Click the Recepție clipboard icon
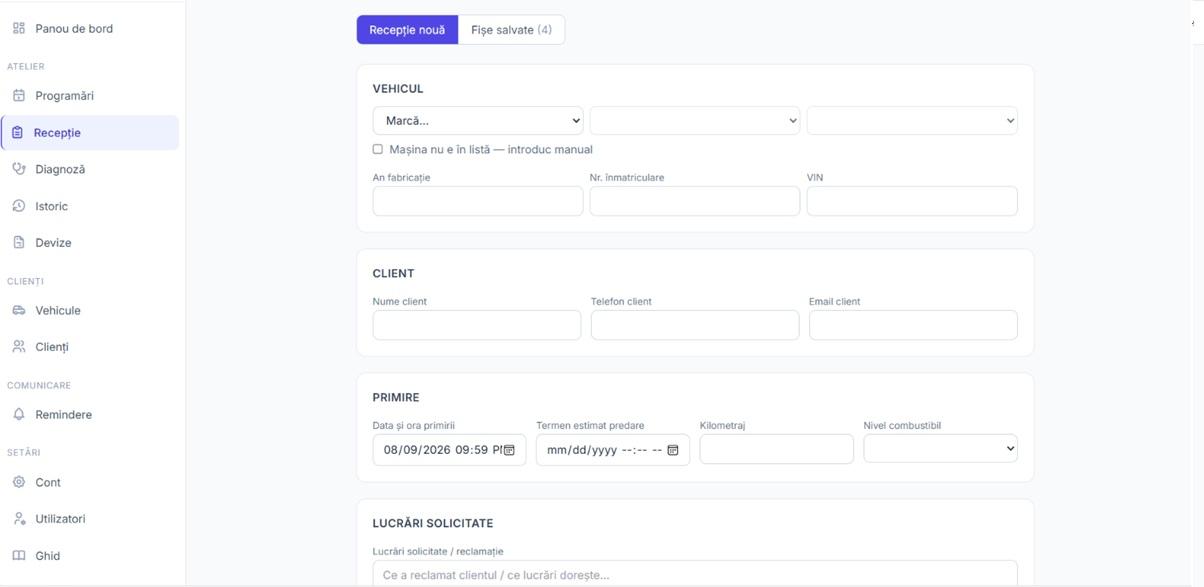 tap(17, 132)
